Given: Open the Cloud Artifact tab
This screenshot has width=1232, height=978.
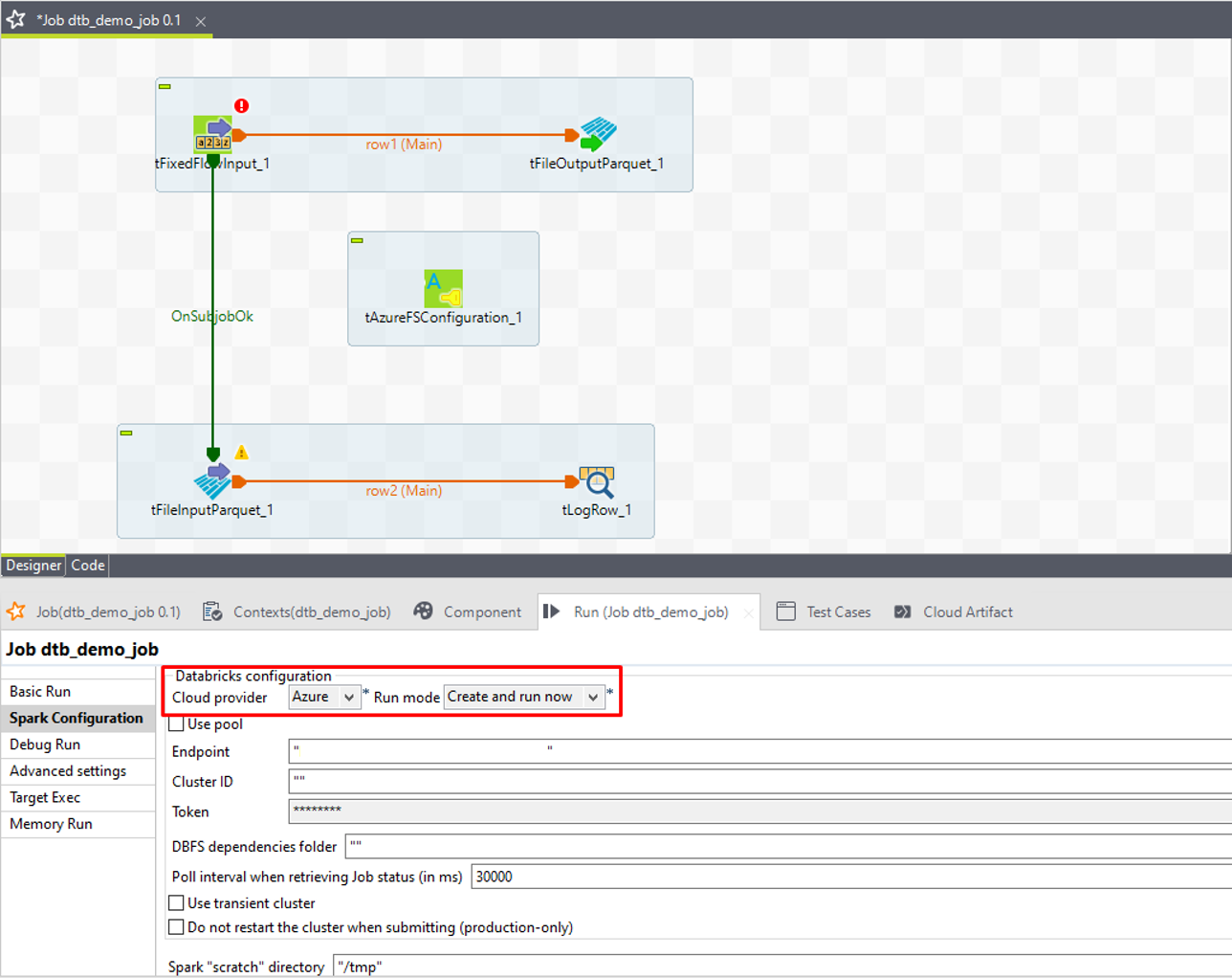Looking at the screenshot, I should point(954,611).
